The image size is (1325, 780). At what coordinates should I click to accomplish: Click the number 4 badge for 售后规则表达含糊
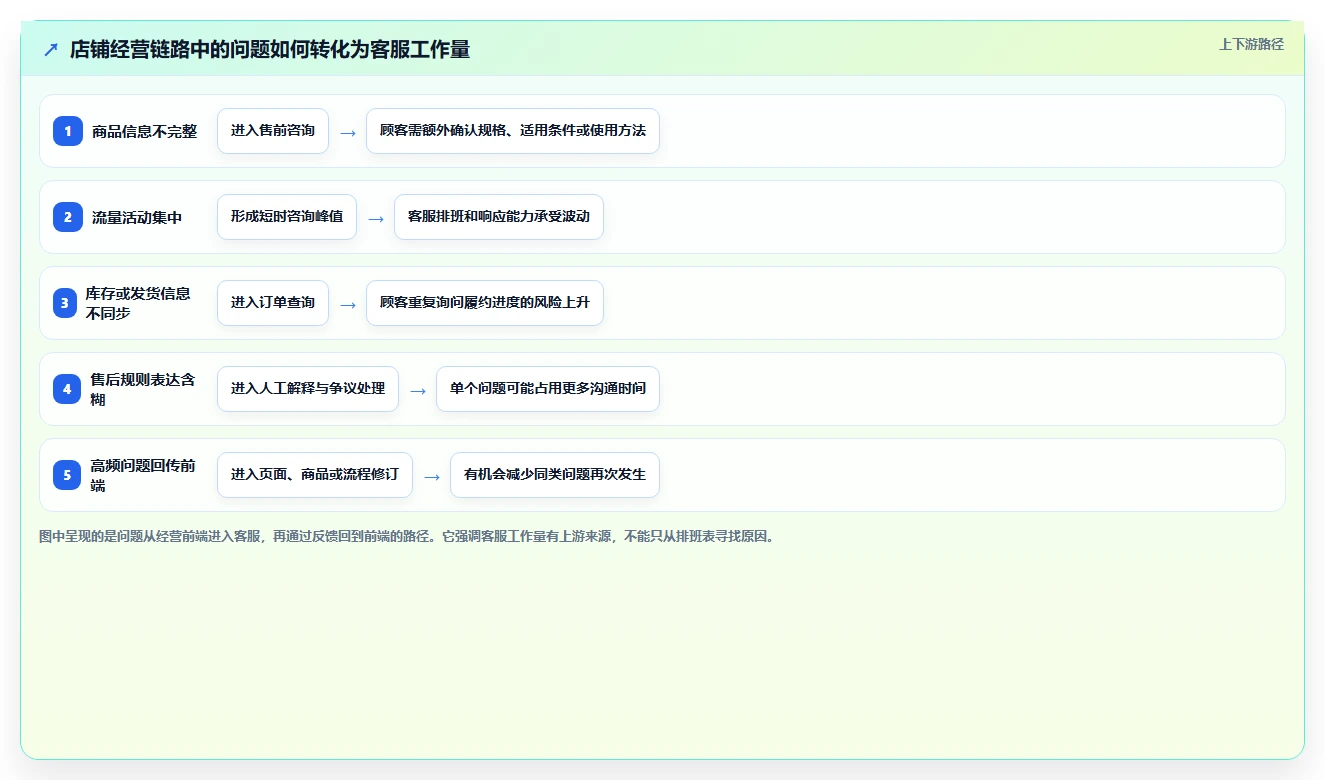tap(67, 389)
